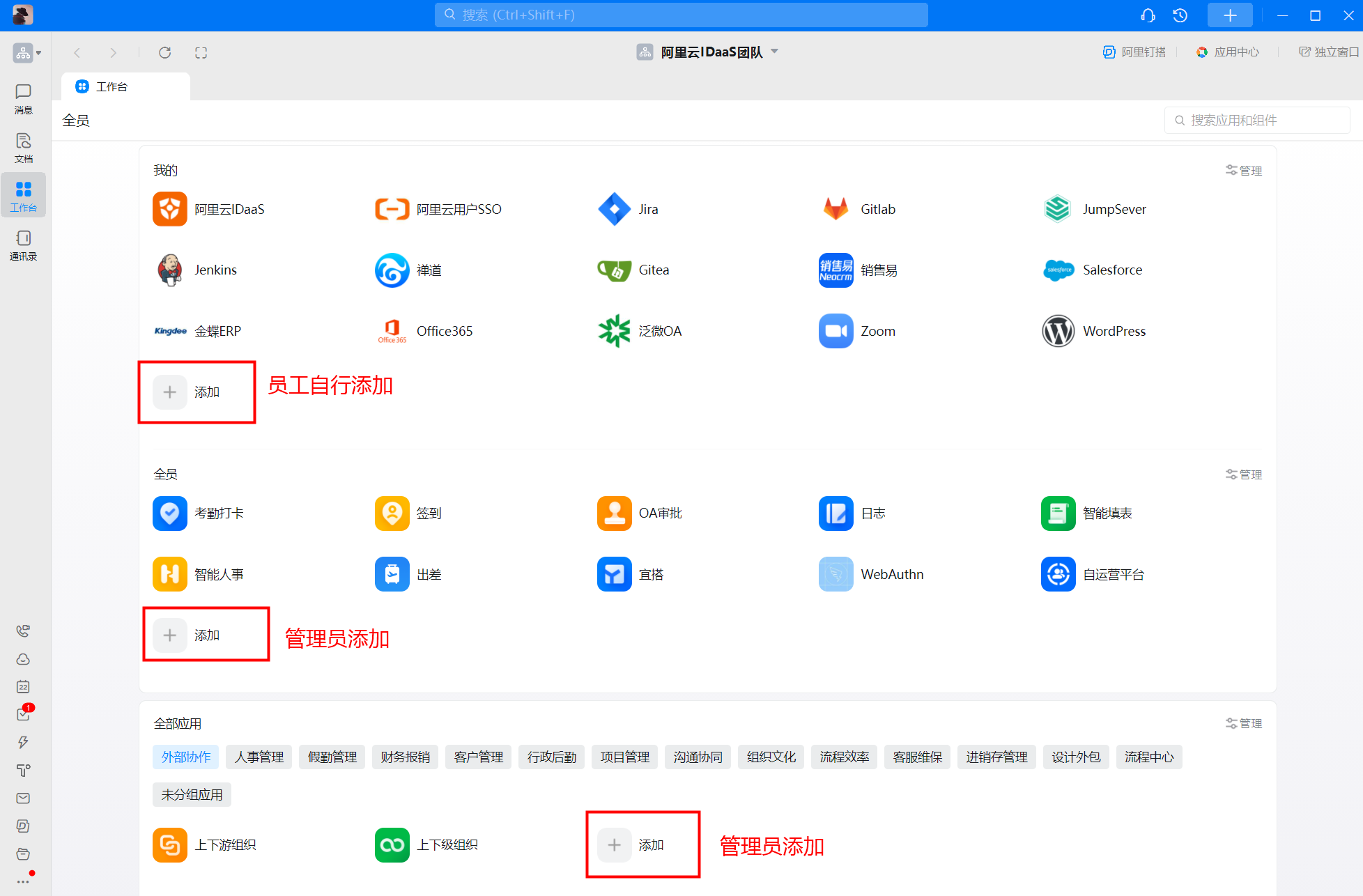Open the headset support icon
This screenshot has height=896, width=1363.
(x=1148, y=15)
